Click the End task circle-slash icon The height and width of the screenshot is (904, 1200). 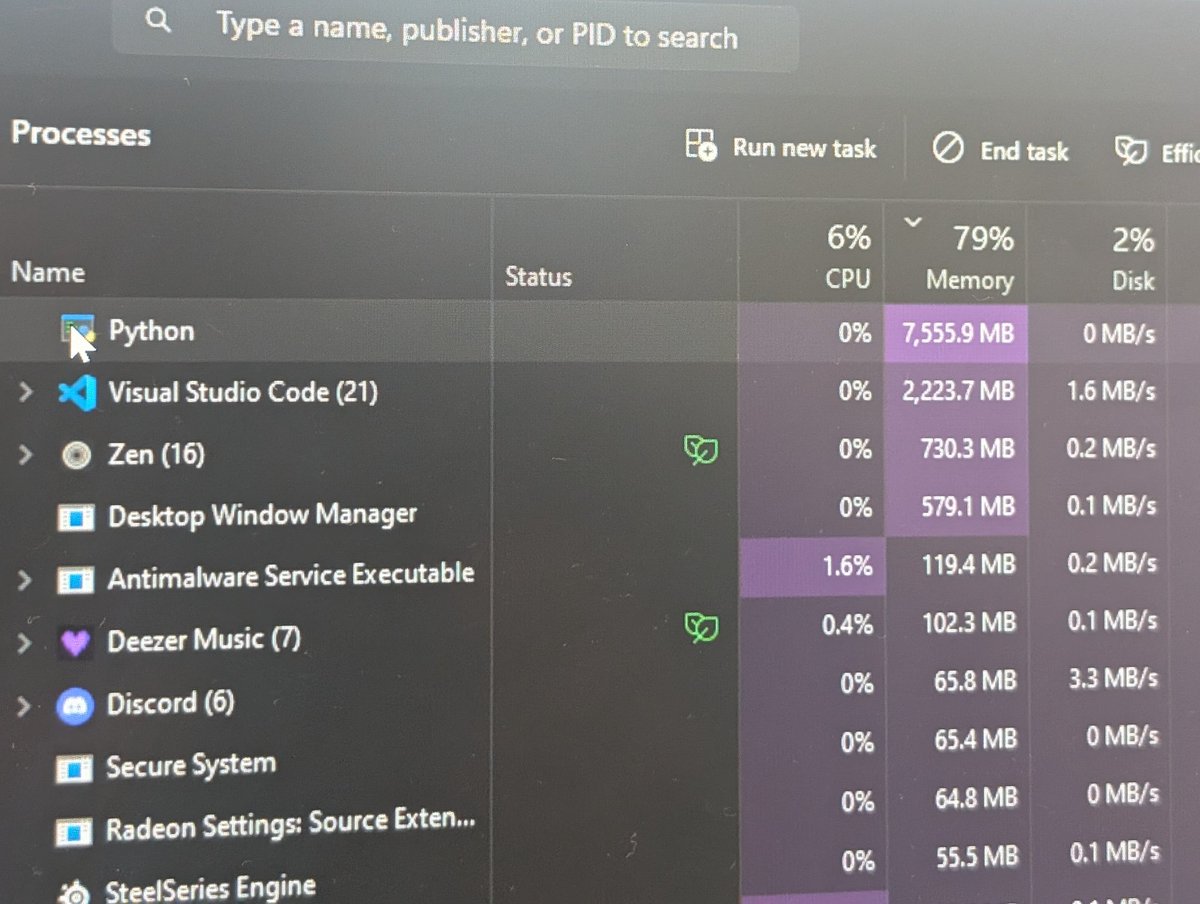948,149
